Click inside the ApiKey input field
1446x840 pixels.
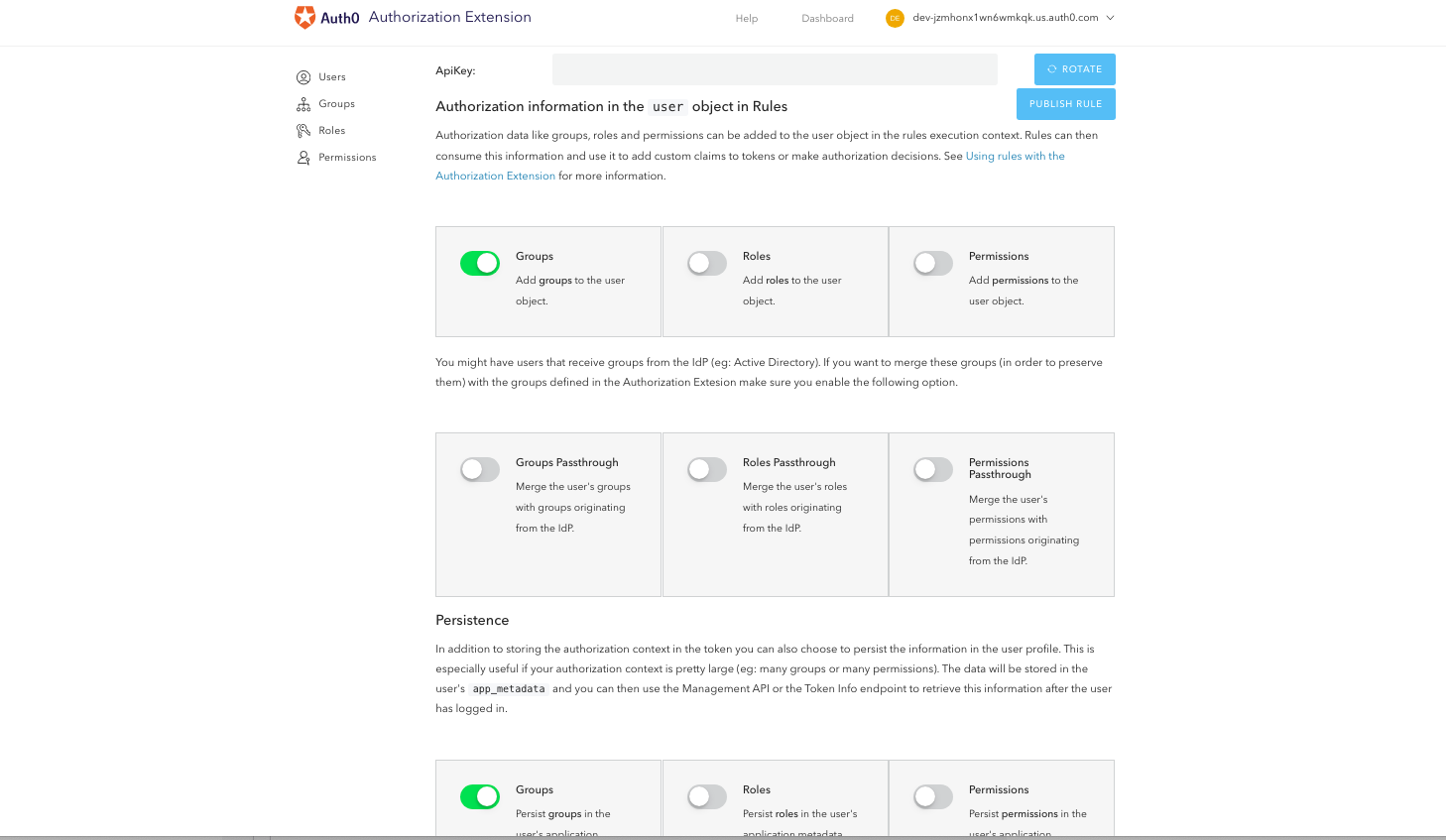point(775,69)
